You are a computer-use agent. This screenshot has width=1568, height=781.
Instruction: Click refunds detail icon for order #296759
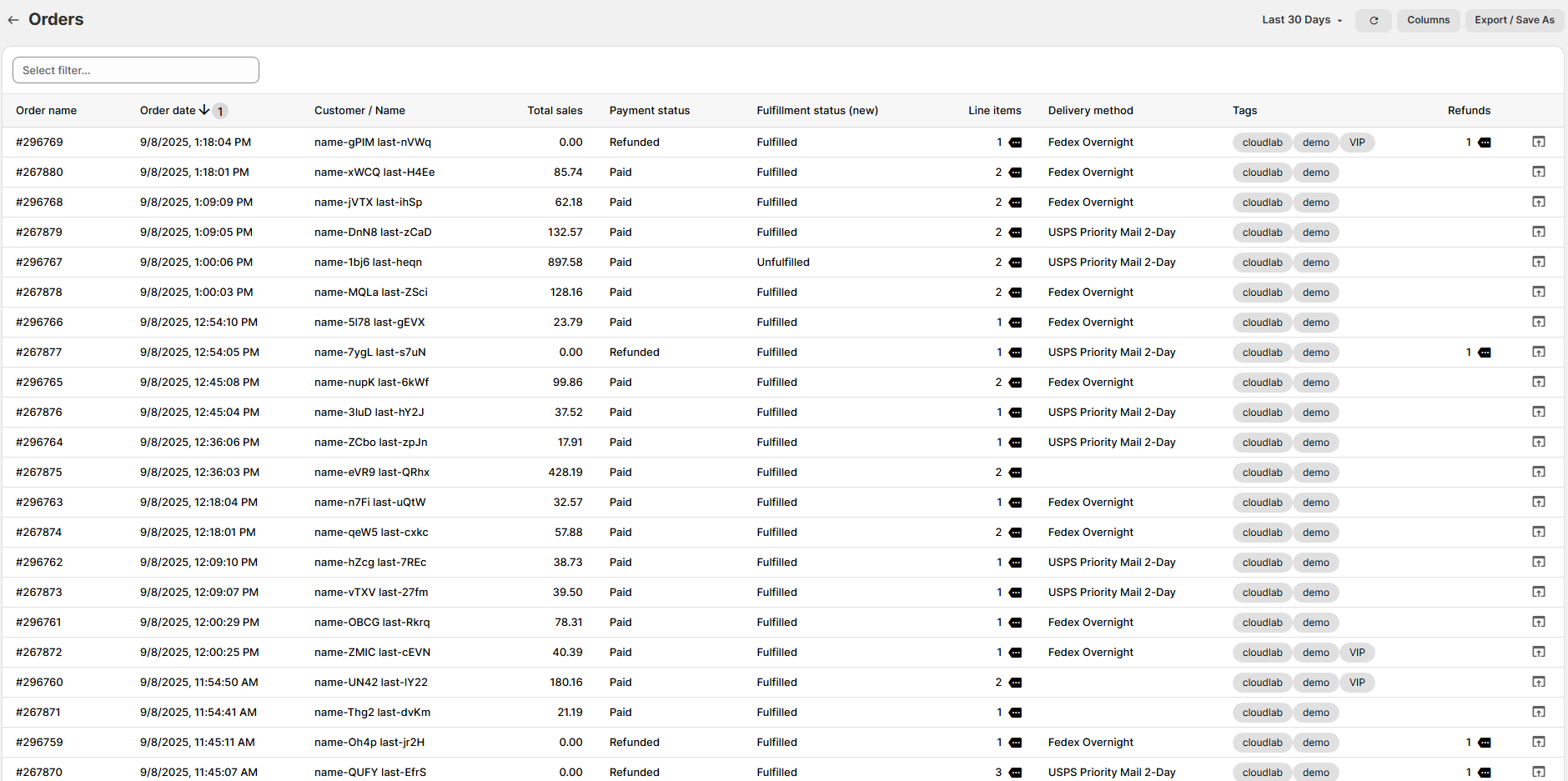coord(1485,743)
